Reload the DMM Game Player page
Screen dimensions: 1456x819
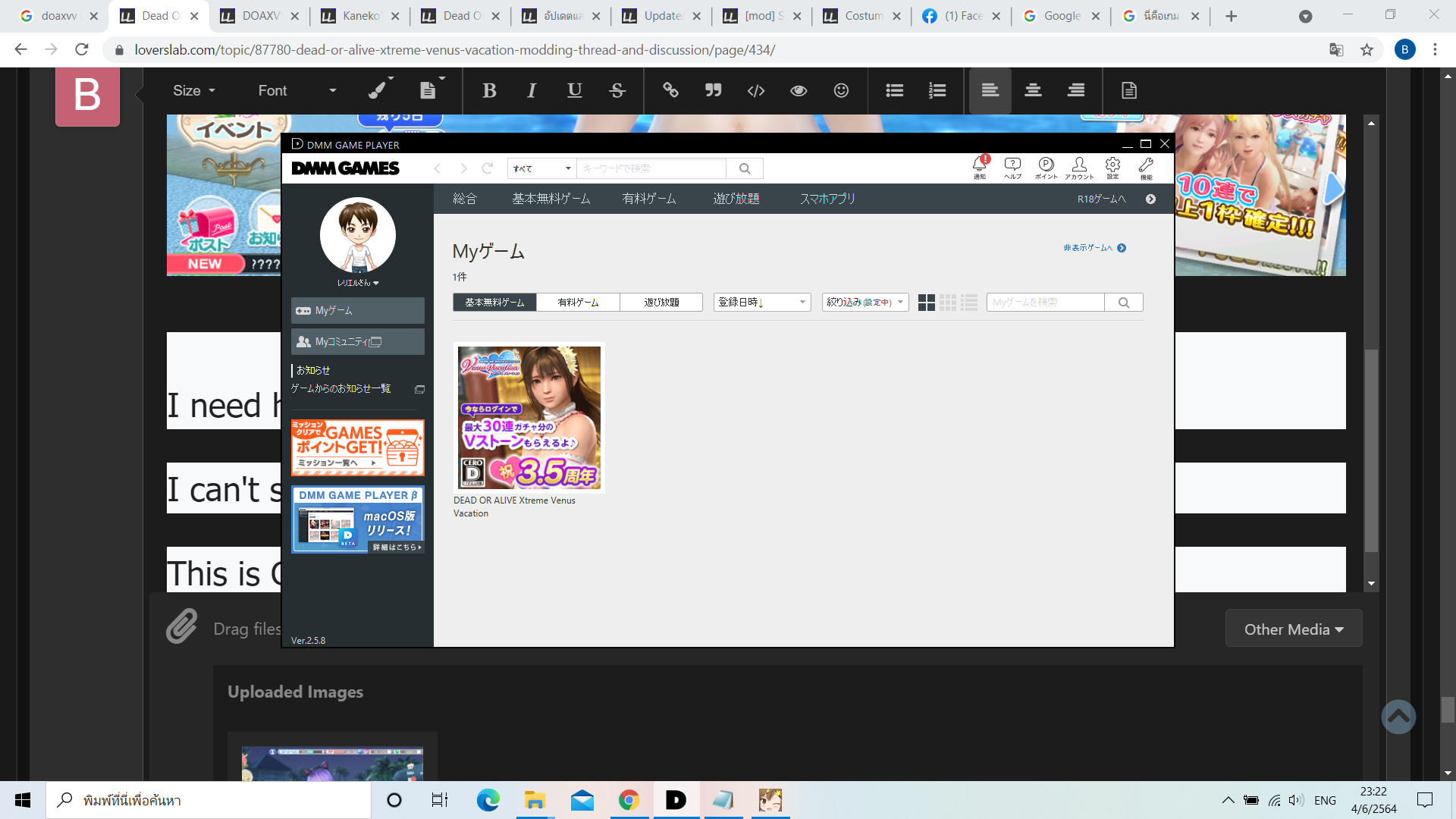[x=488, y=168]
